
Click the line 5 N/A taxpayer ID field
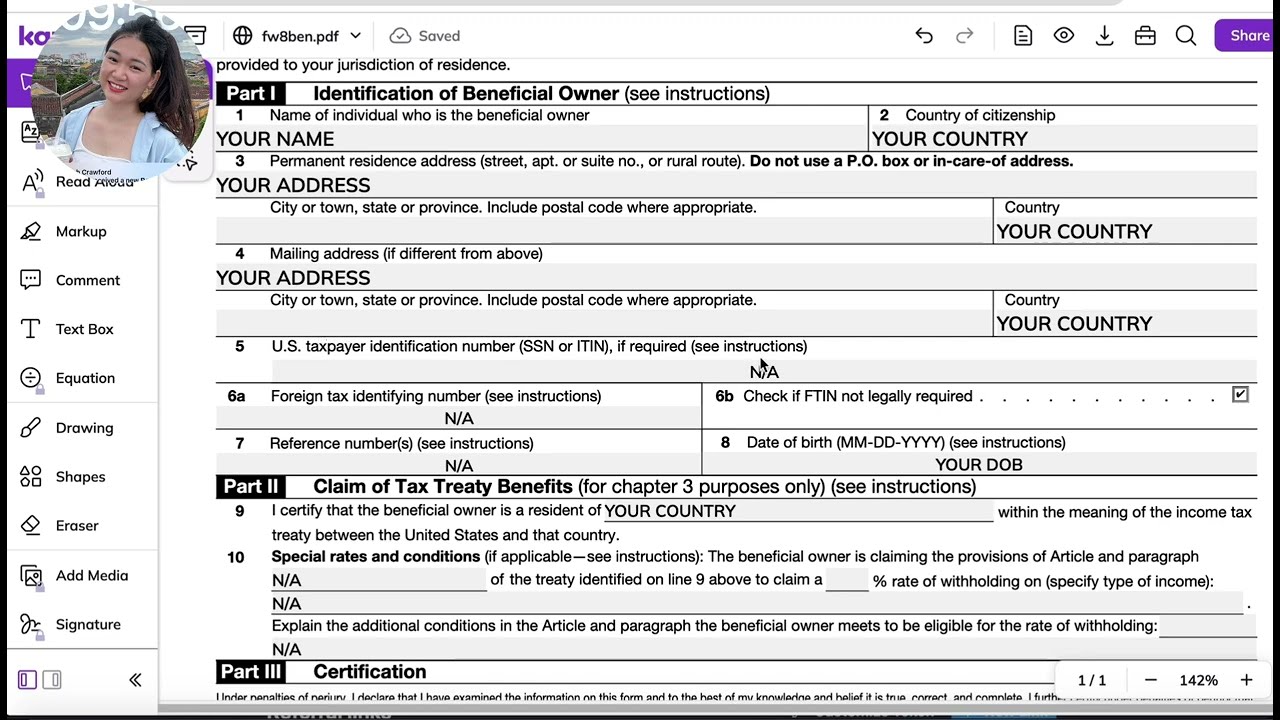[764, 371]
